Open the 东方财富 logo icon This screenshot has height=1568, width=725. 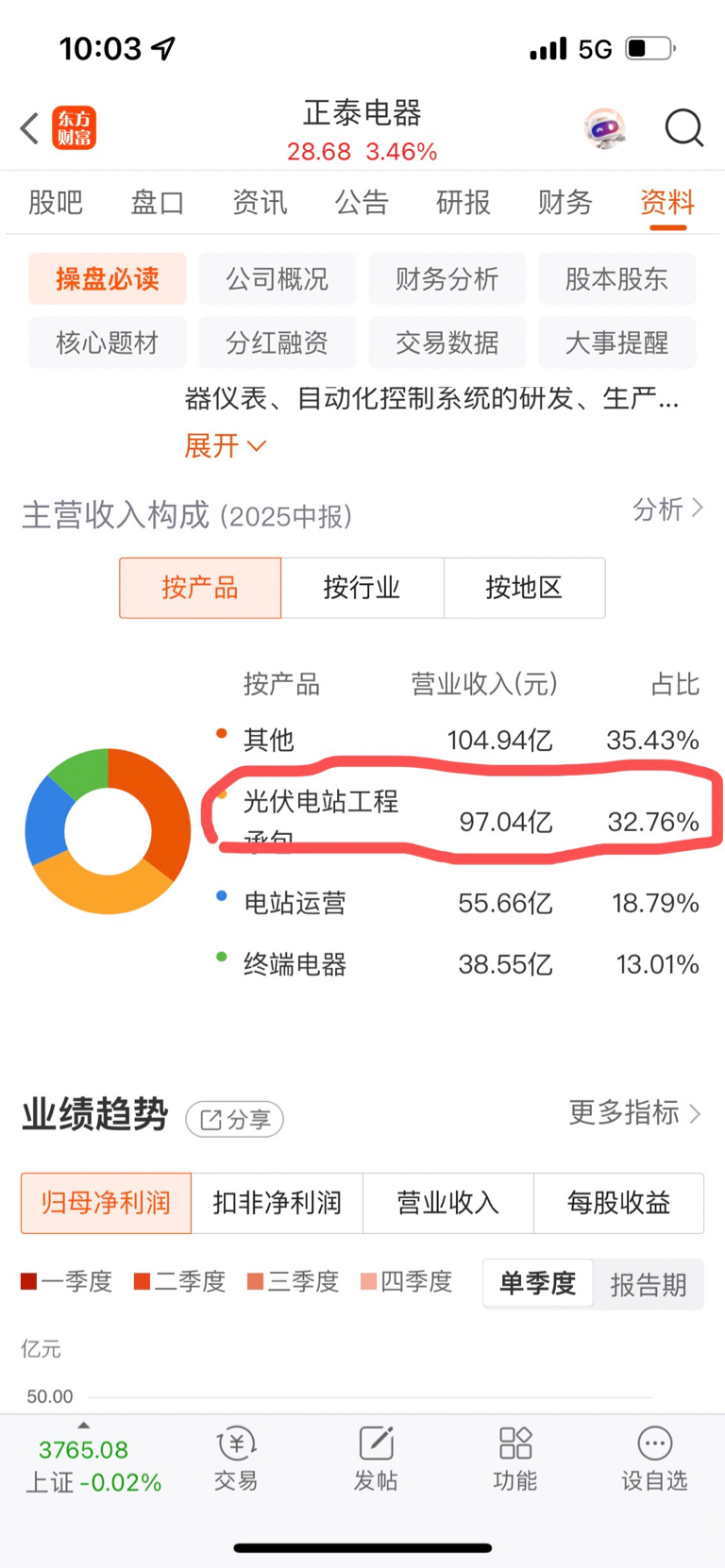(x=74, y=128)
